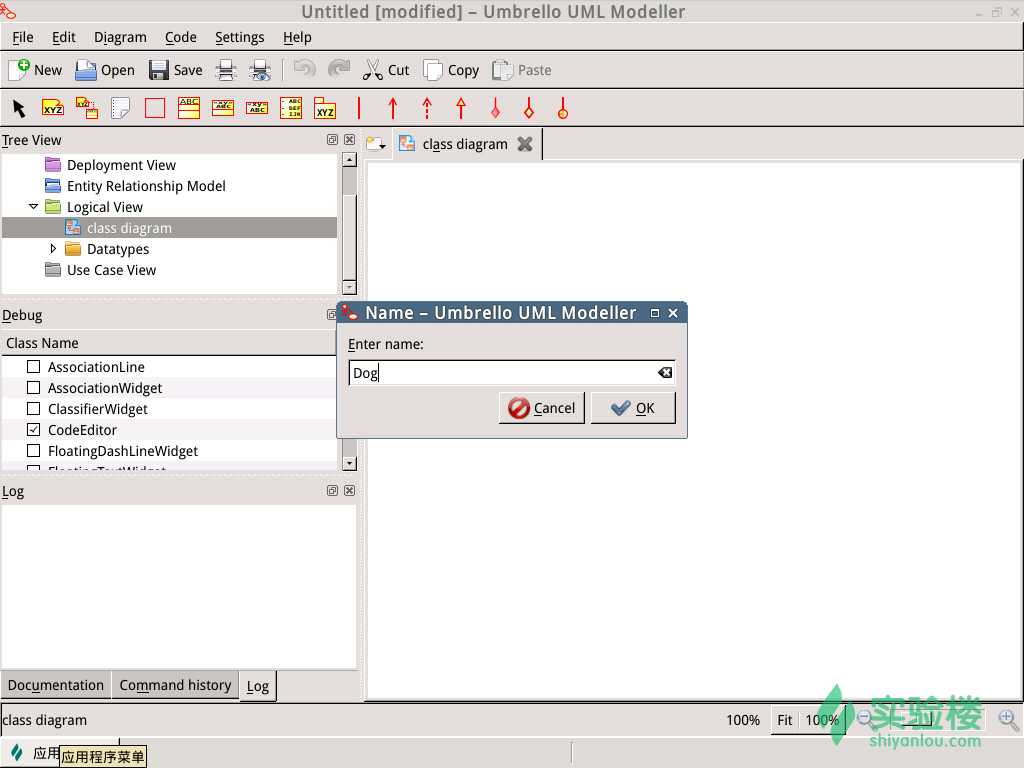Select Deployment View in tree

[121, 165]
